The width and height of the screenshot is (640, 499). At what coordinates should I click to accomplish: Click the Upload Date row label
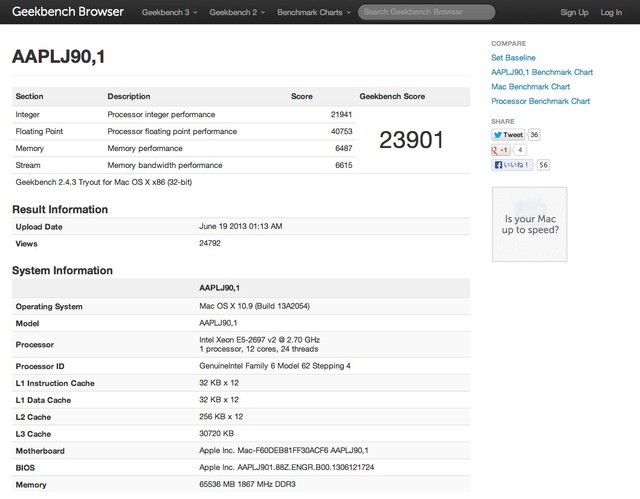[39, 227]
